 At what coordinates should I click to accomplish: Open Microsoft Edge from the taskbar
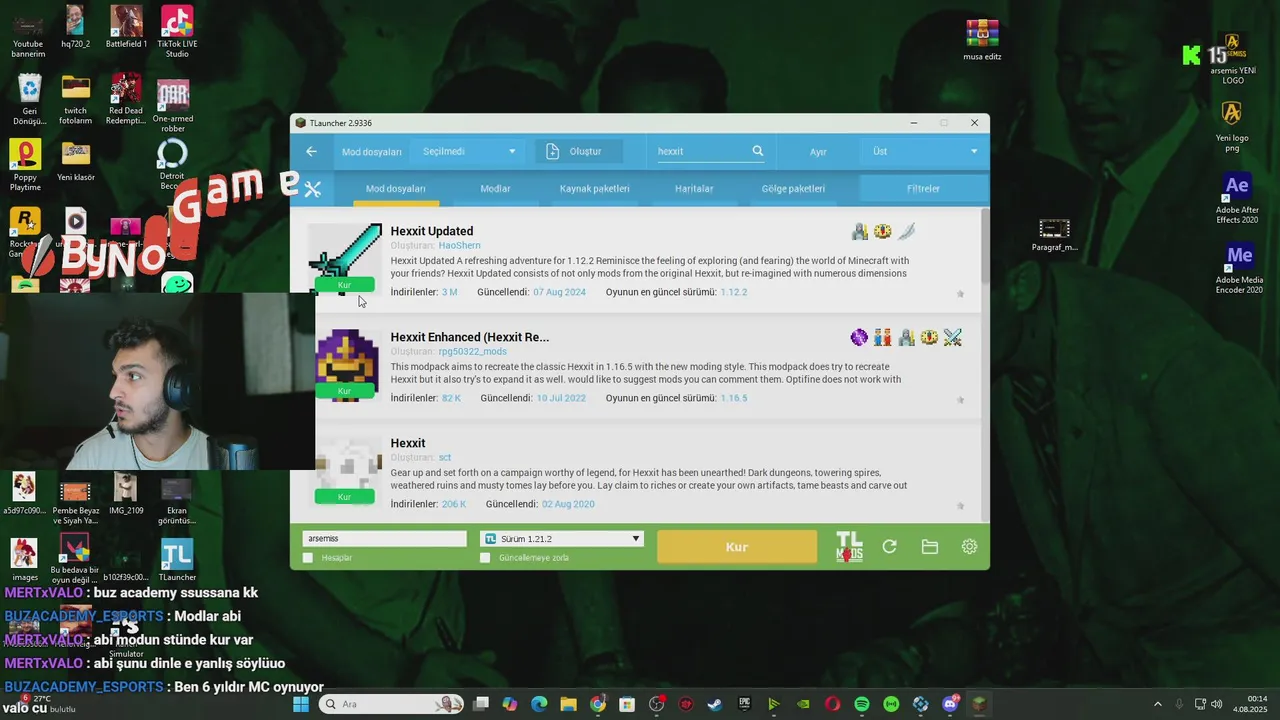(x=539, y=704)
